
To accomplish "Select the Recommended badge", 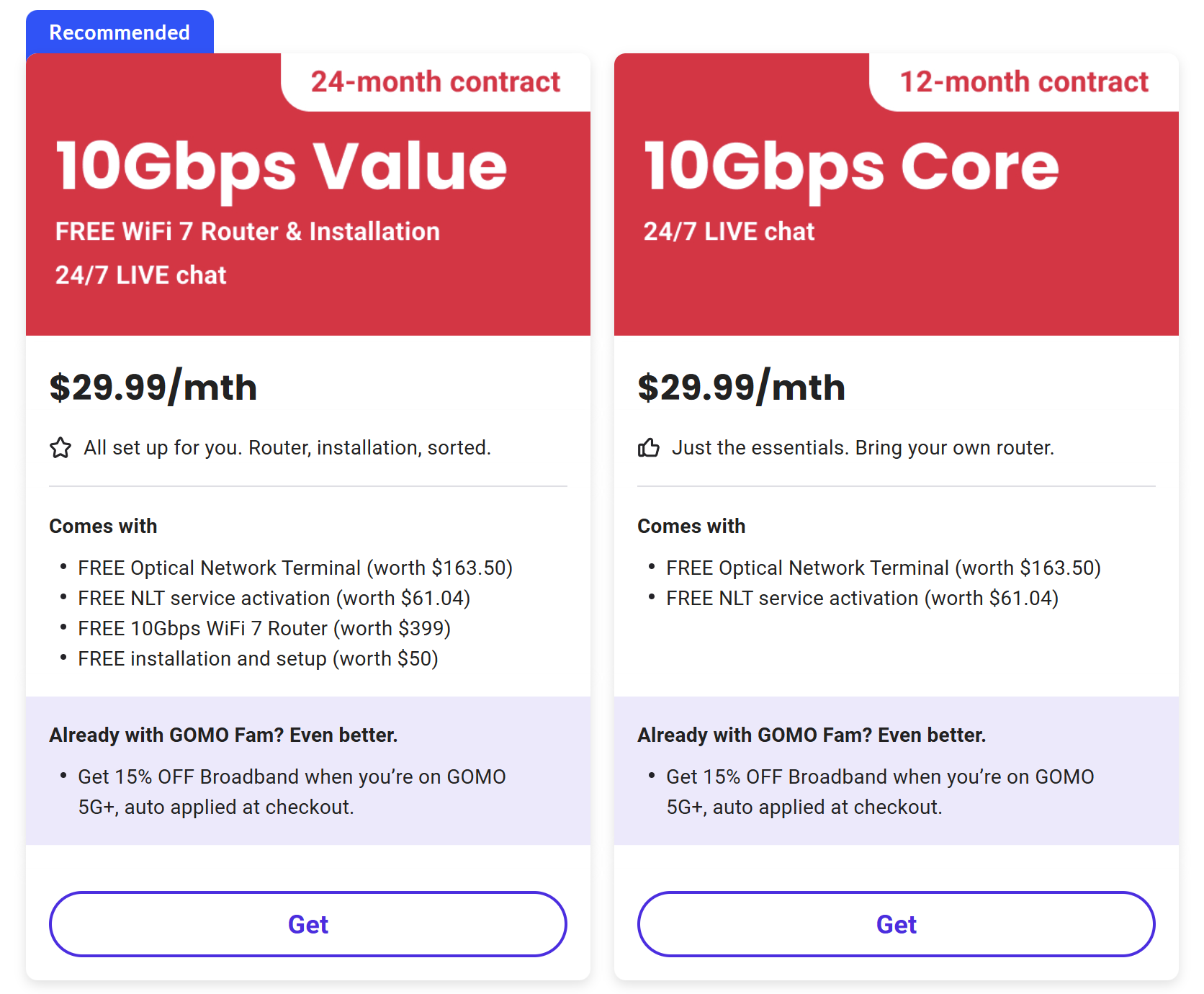I will pyautogui.click(x=120, y=32).
